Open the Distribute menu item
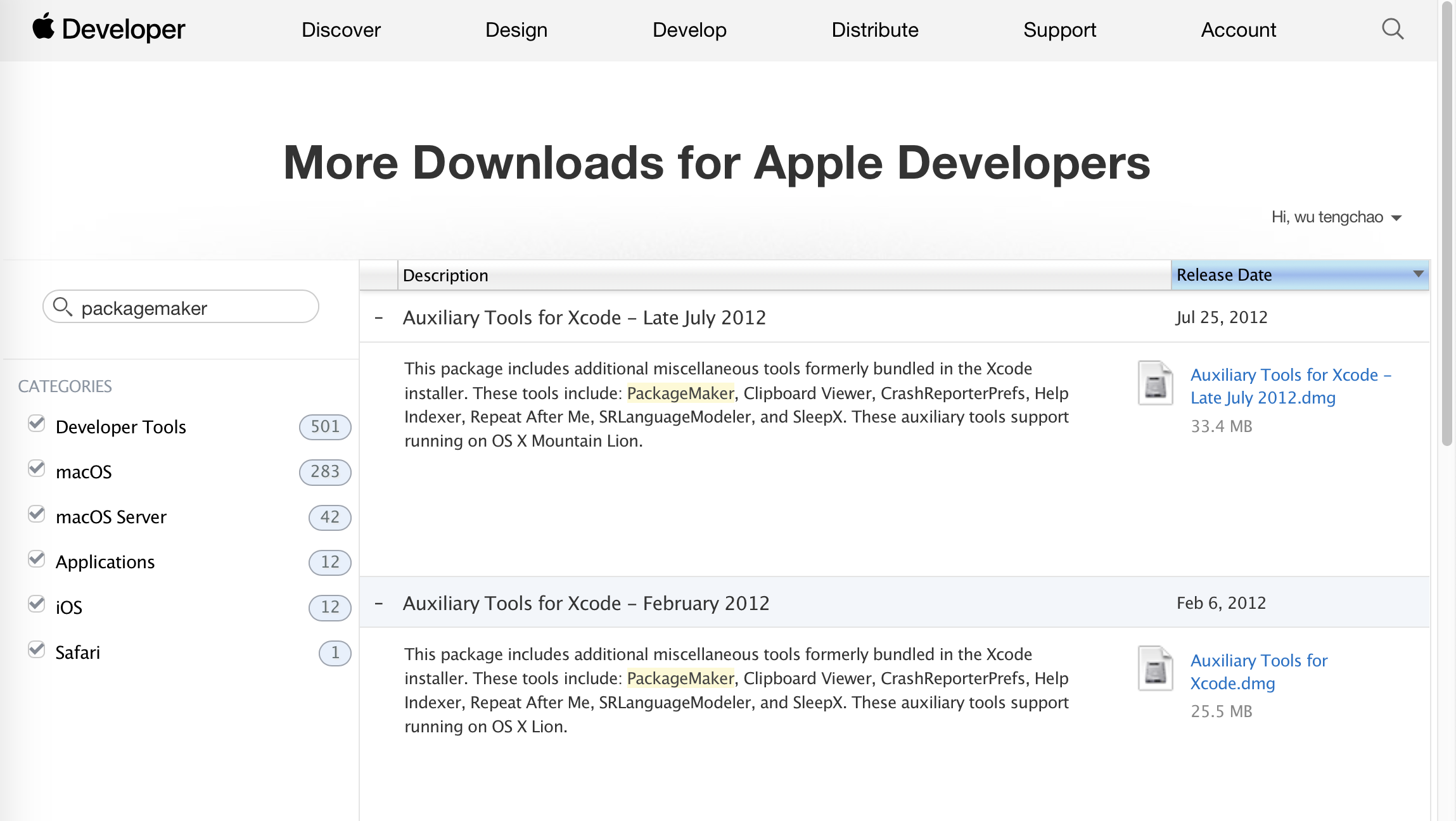This screenshot has width=1456, height=821. point(874,30)
